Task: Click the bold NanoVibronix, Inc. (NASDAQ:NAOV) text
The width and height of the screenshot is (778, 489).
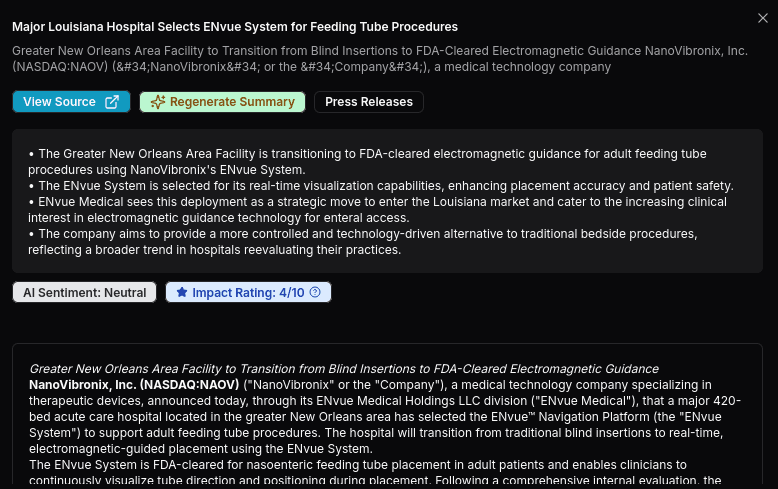Action: pyautogui.click(x=134, y=385)
